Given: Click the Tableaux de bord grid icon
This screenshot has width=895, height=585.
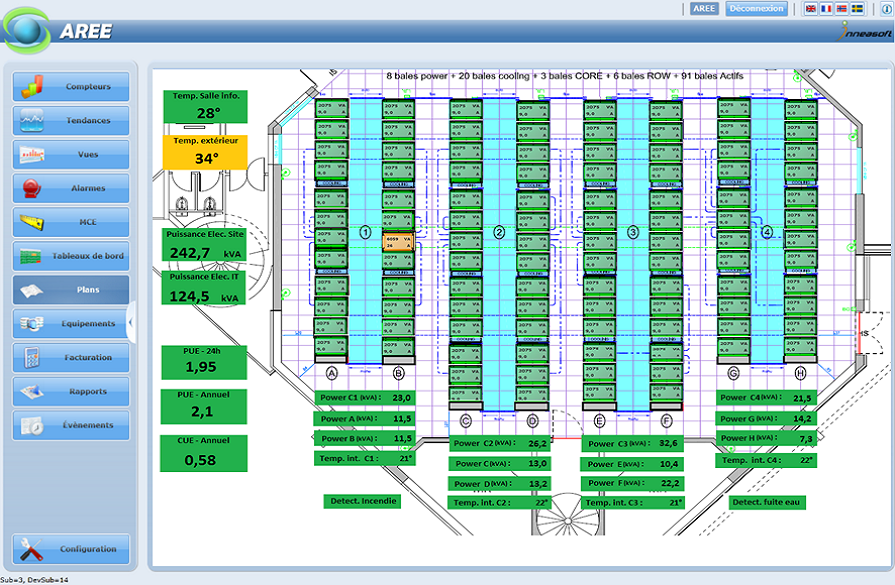Looking at the screenshot, I should pos(31,256).
